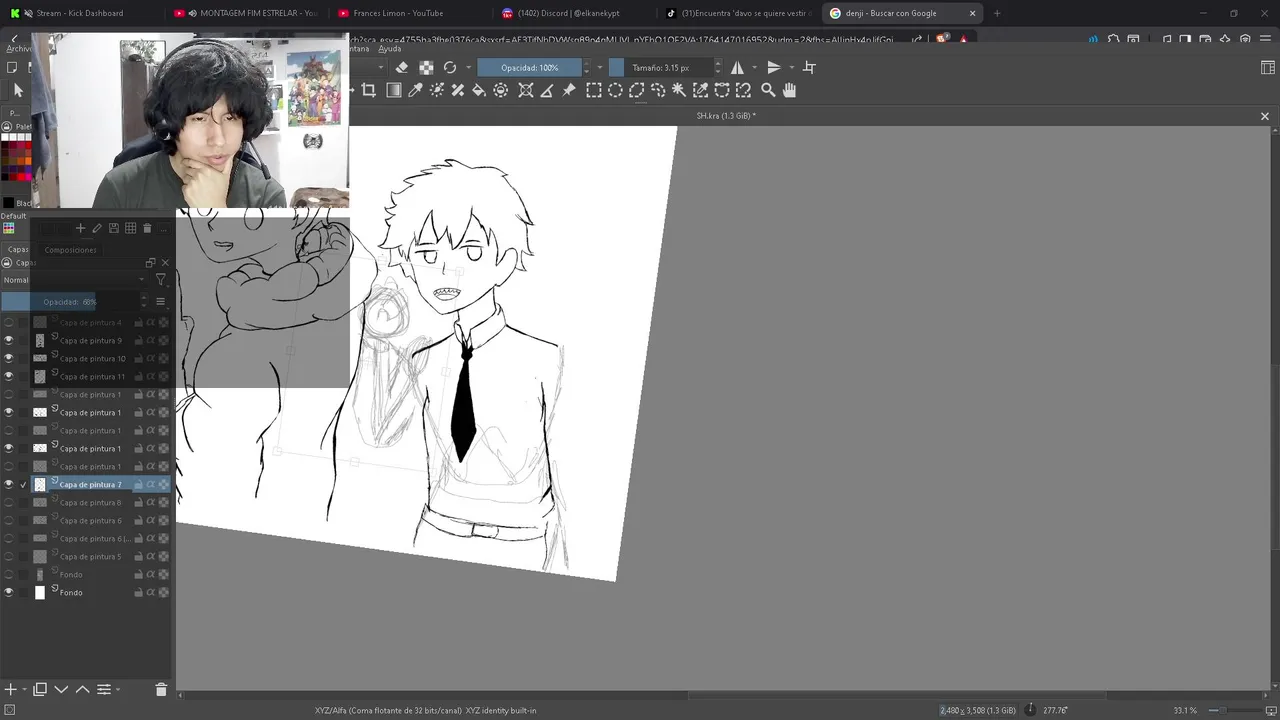Switch to the Composiciones tab
Image resolution: width=1280 pixels, height=720 pixels.
pos(70,250)
